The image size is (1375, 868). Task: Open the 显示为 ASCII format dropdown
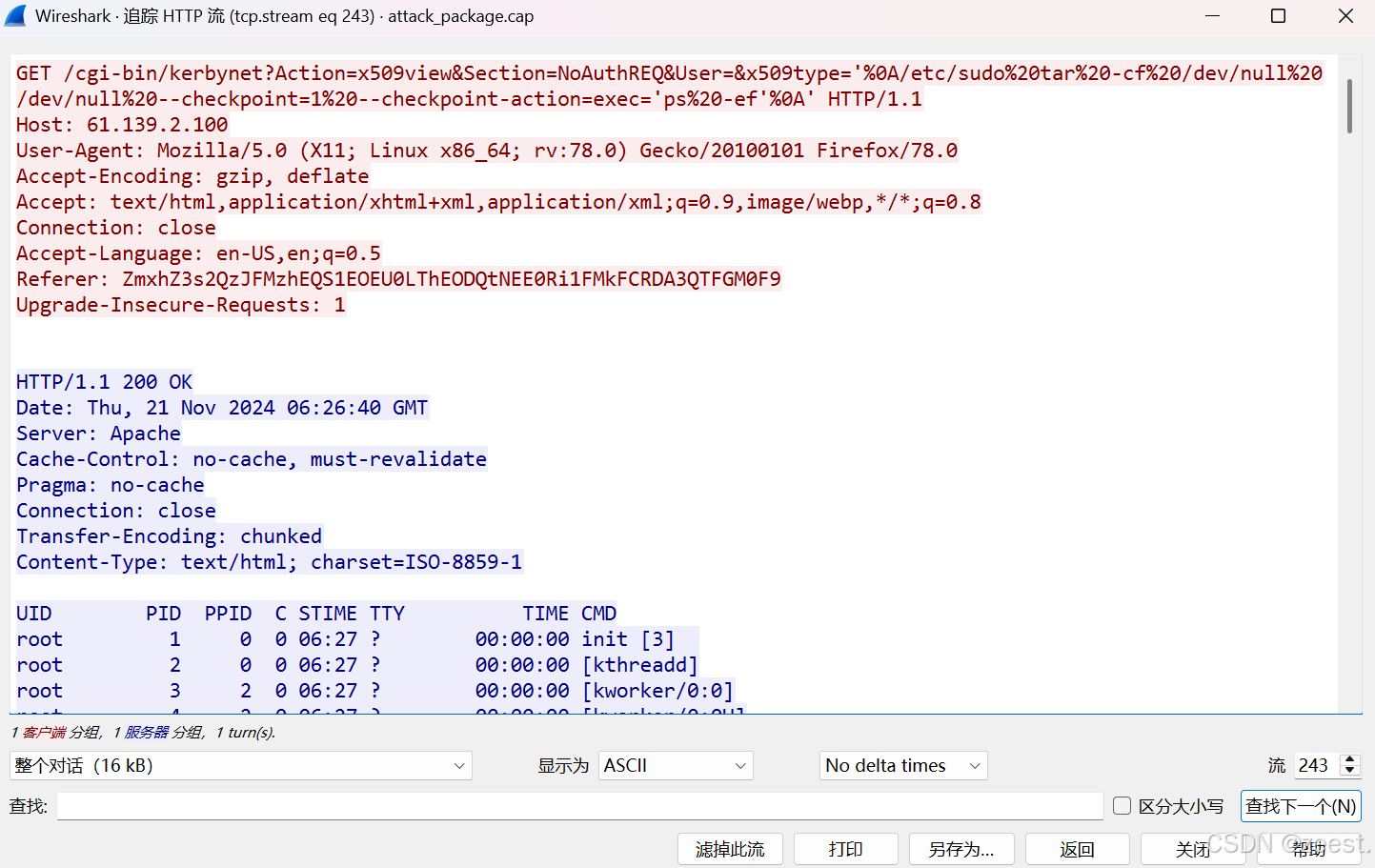coord(676,765)
